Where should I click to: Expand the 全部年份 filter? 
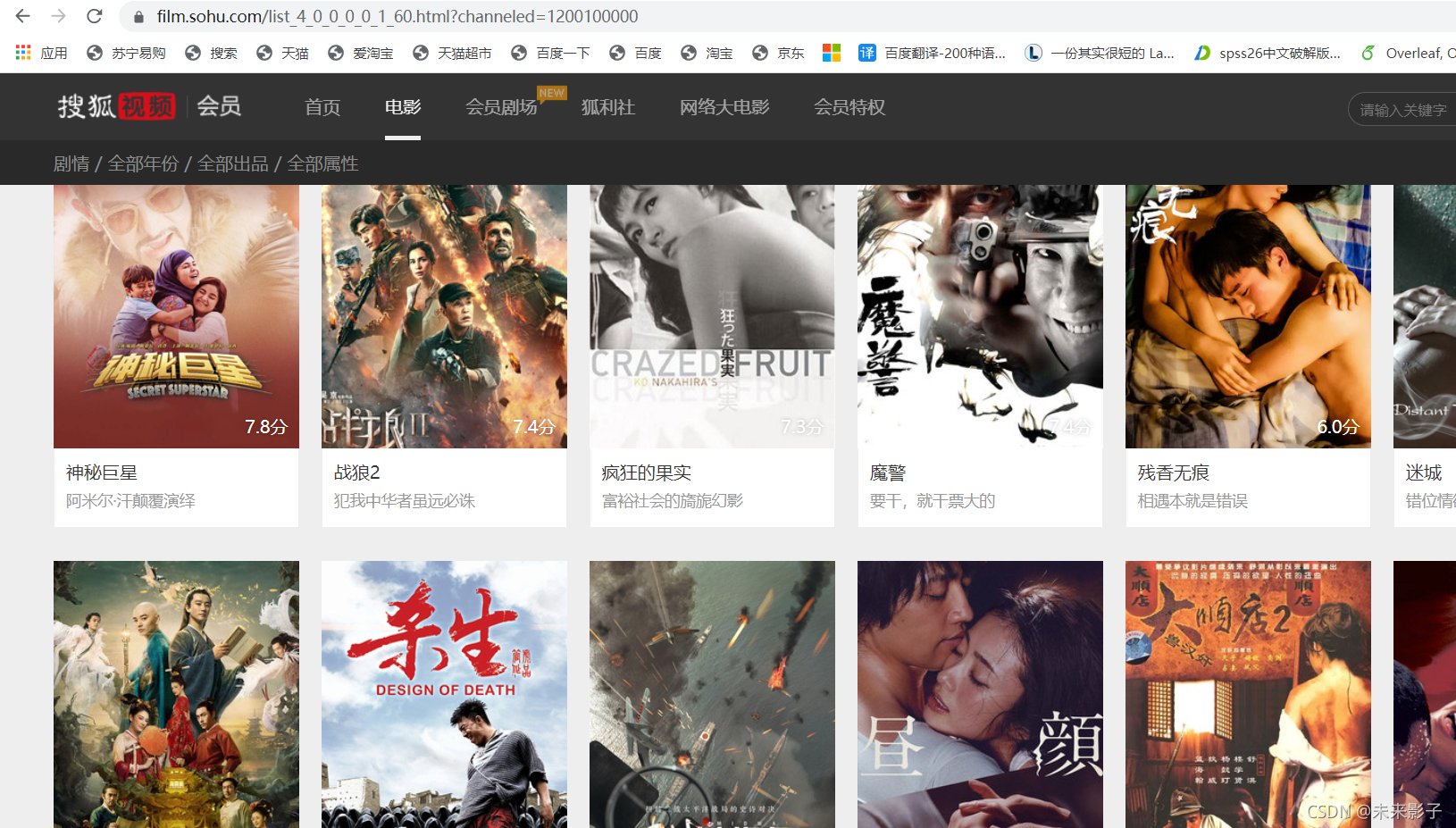(143, 163)
